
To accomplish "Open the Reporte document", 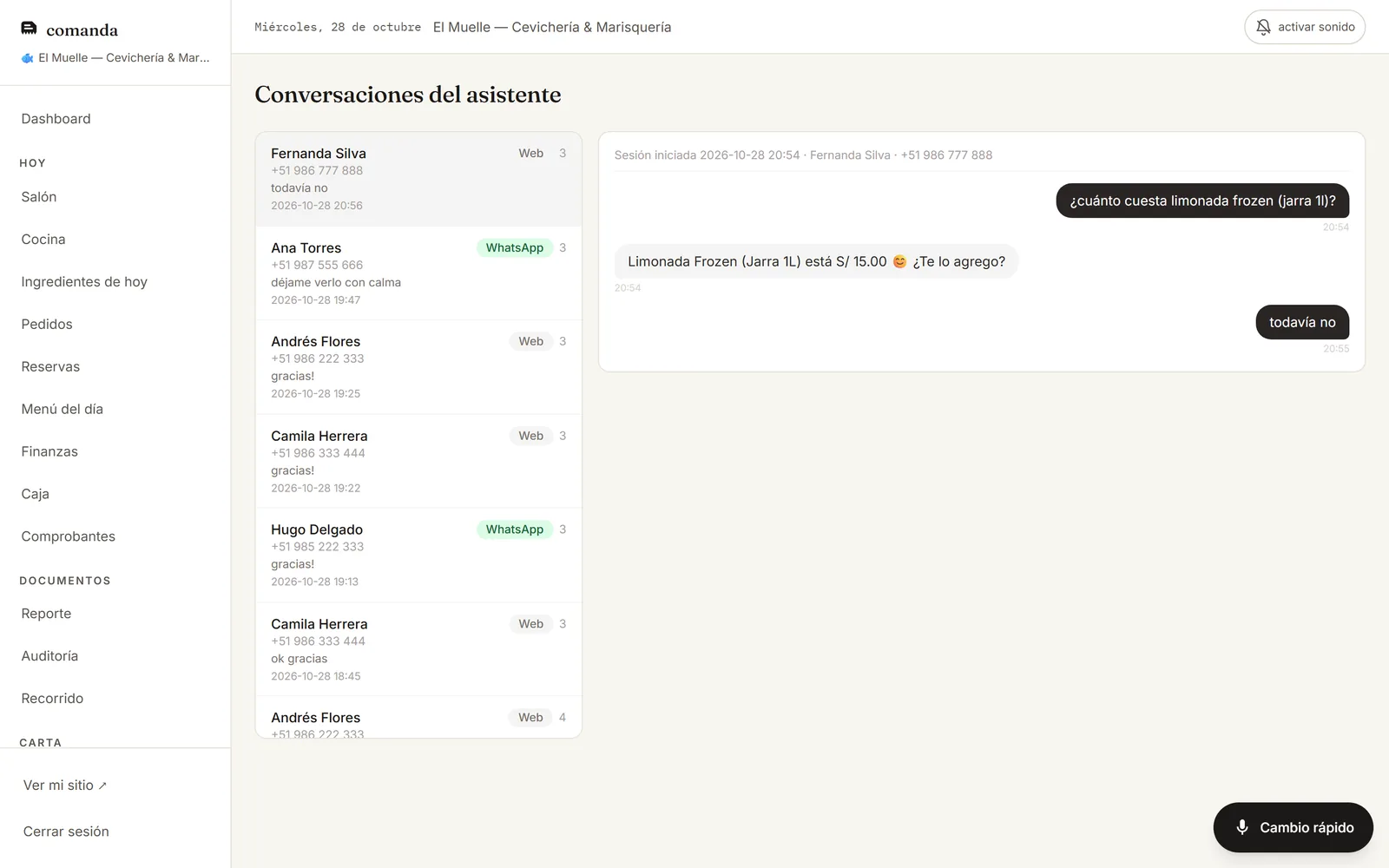I will [x=47, y=615].
